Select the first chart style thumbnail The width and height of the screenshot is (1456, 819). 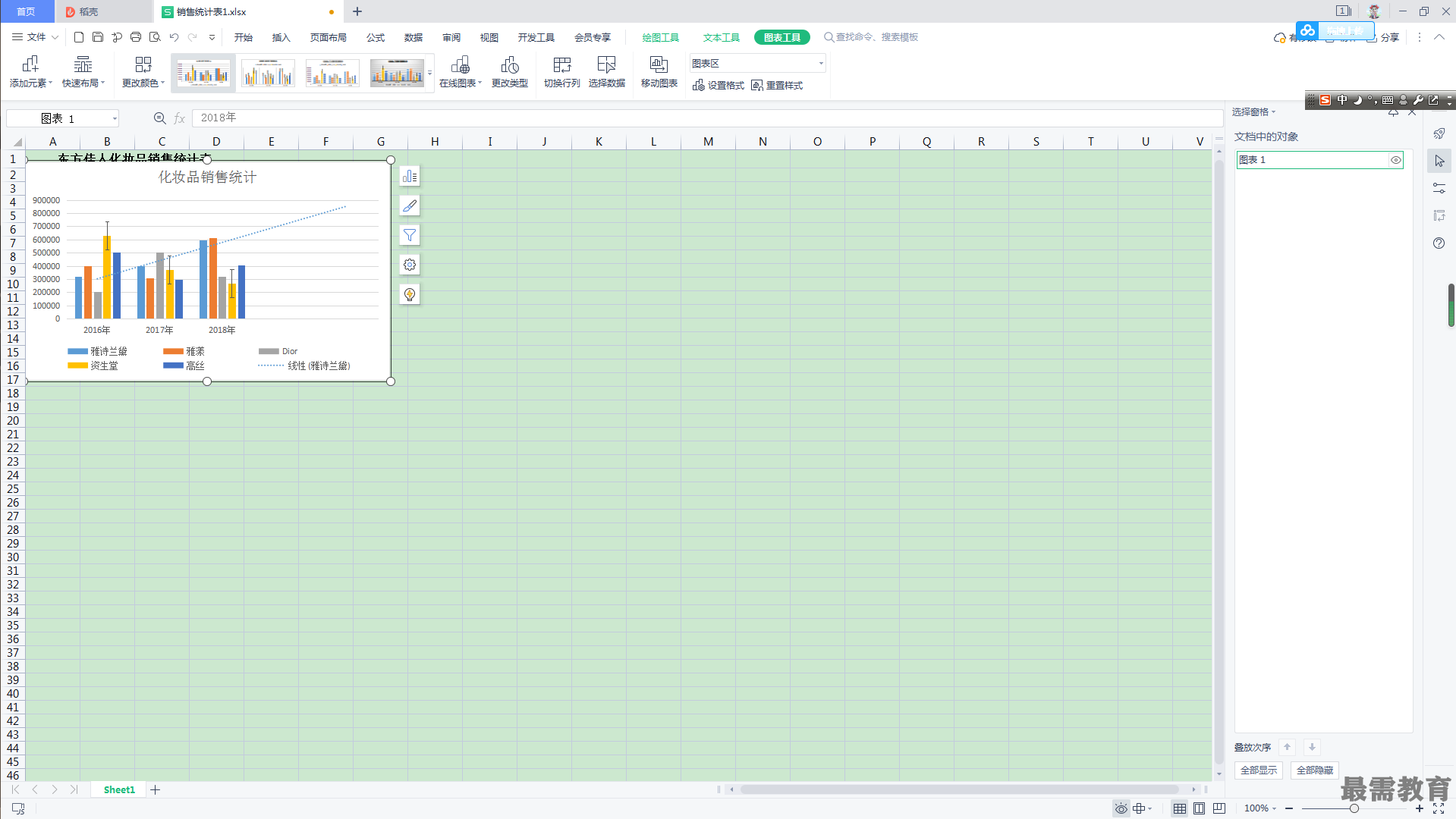[203, 74]
